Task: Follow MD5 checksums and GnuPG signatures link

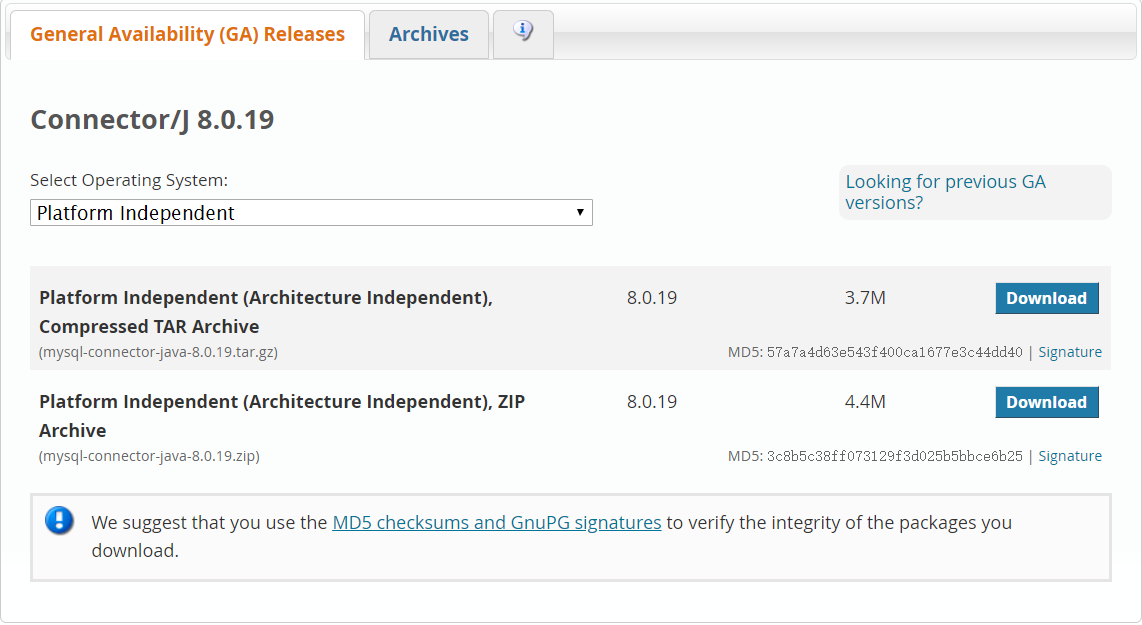Action: (497, 522)
